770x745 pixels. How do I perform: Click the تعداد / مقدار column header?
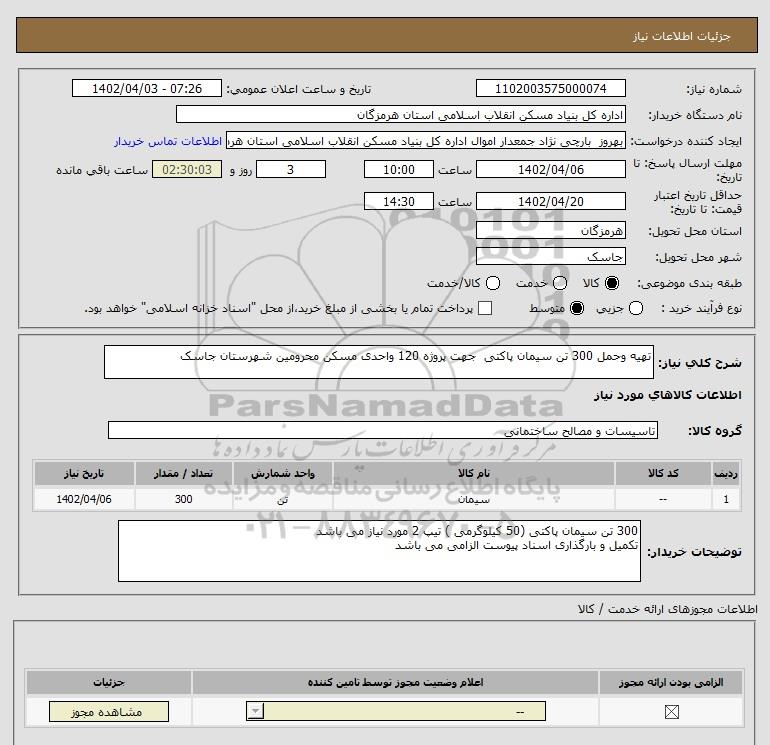184,473
